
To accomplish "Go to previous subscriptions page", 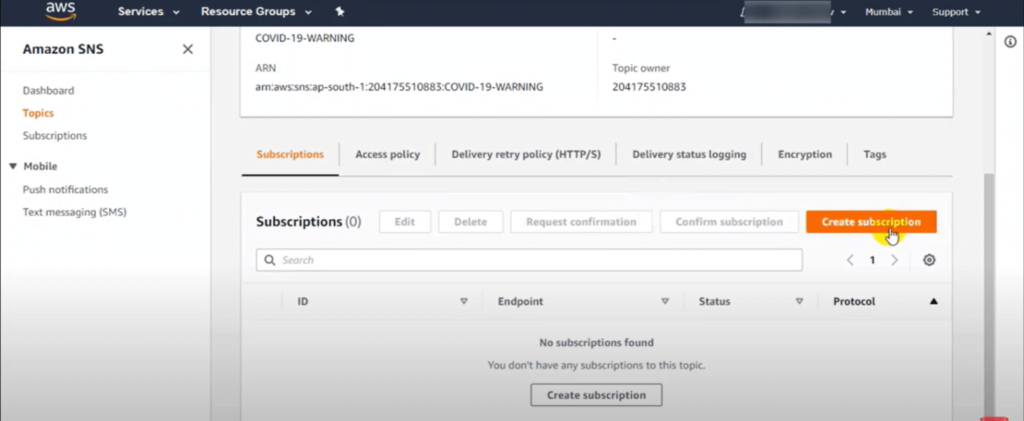I will (850, 260).
